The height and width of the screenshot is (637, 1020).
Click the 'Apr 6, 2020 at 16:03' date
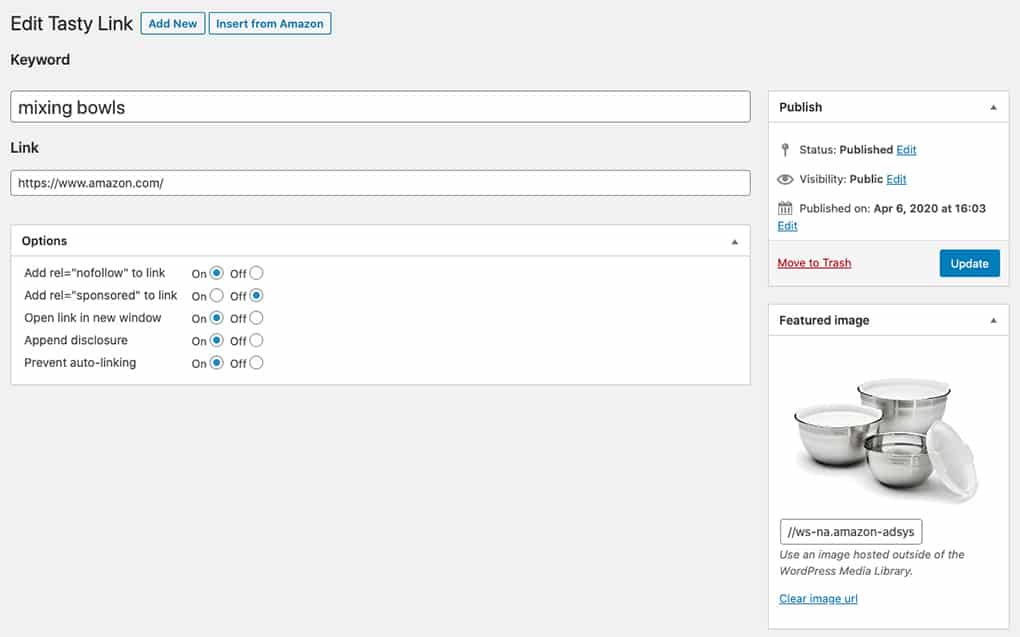tap(930, 208)
